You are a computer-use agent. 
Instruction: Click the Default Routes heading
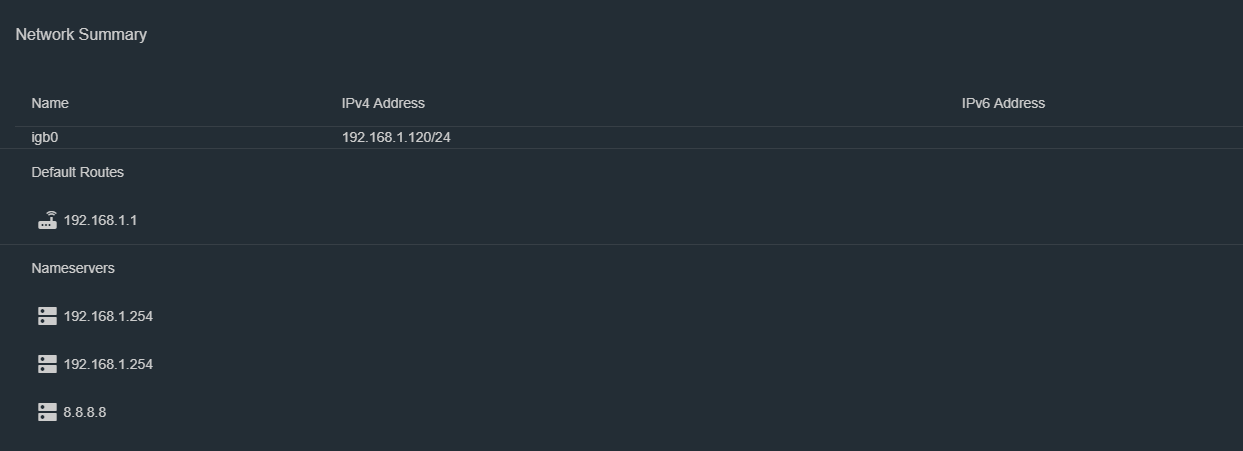78,172
